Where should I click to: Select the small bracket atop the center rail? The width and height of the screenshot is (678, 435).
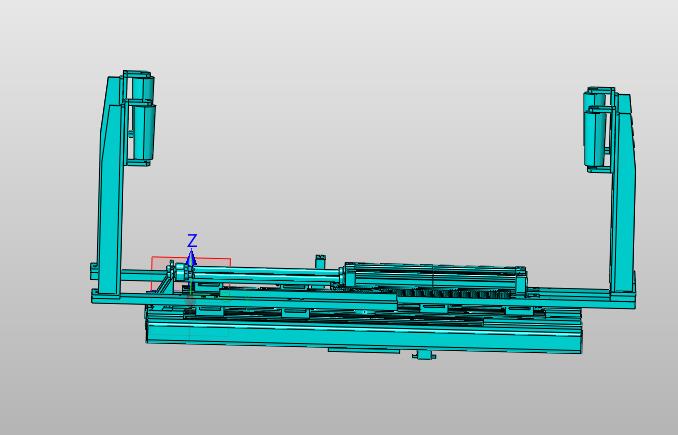(x=320, y=261)
